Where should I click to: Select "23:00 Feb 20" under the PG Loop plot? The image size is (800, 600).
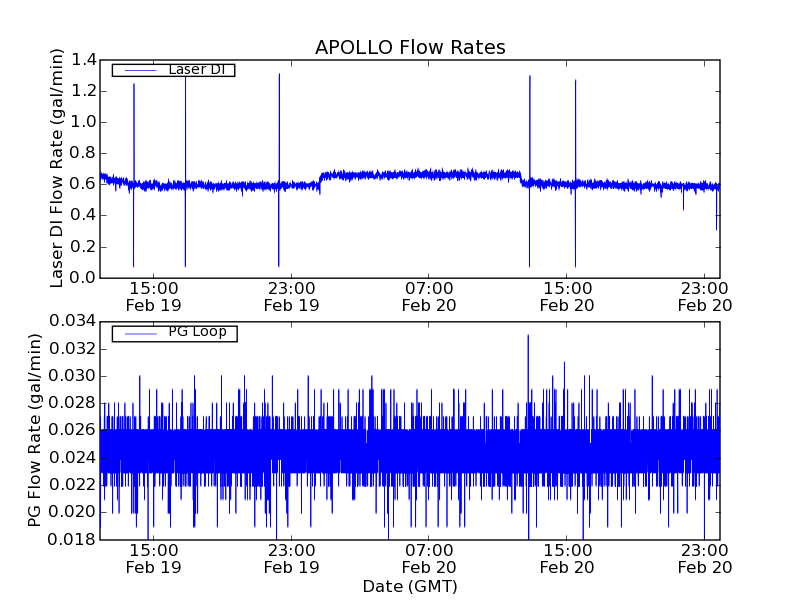705,559
